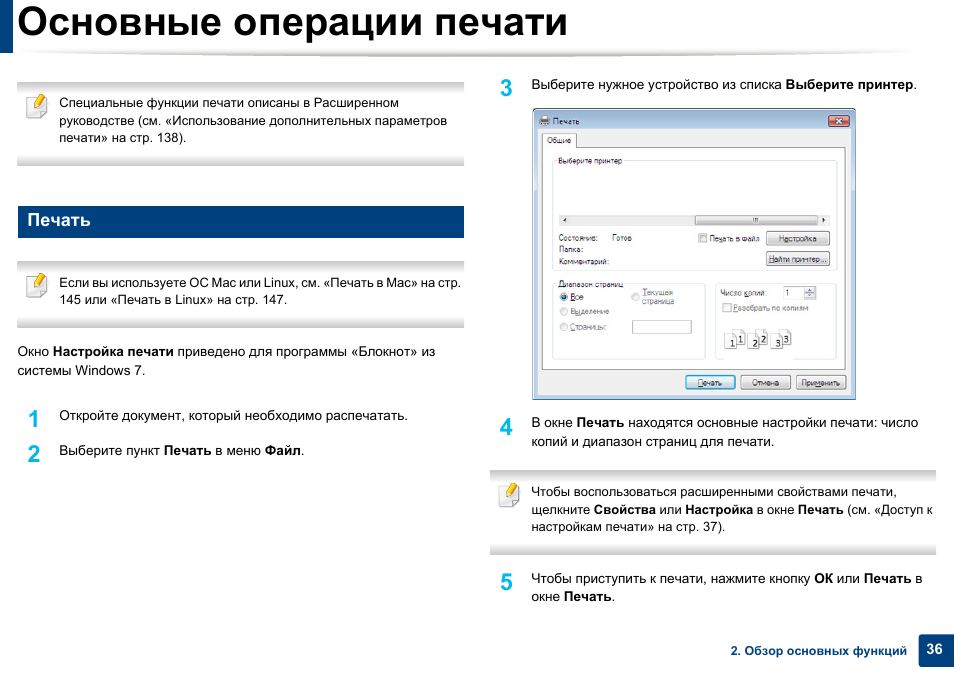The image size is (954, 675).
Task: Click the «Настройка» button
Action: pyautogui.click(x=798, y=239)
